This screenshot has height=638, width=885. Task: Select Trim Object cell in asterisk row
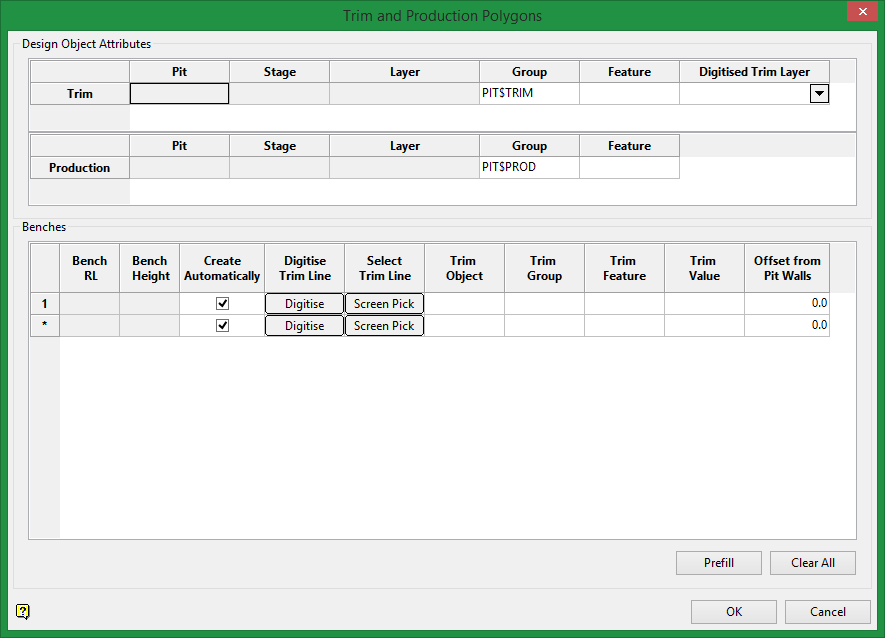tap(465, 326)
